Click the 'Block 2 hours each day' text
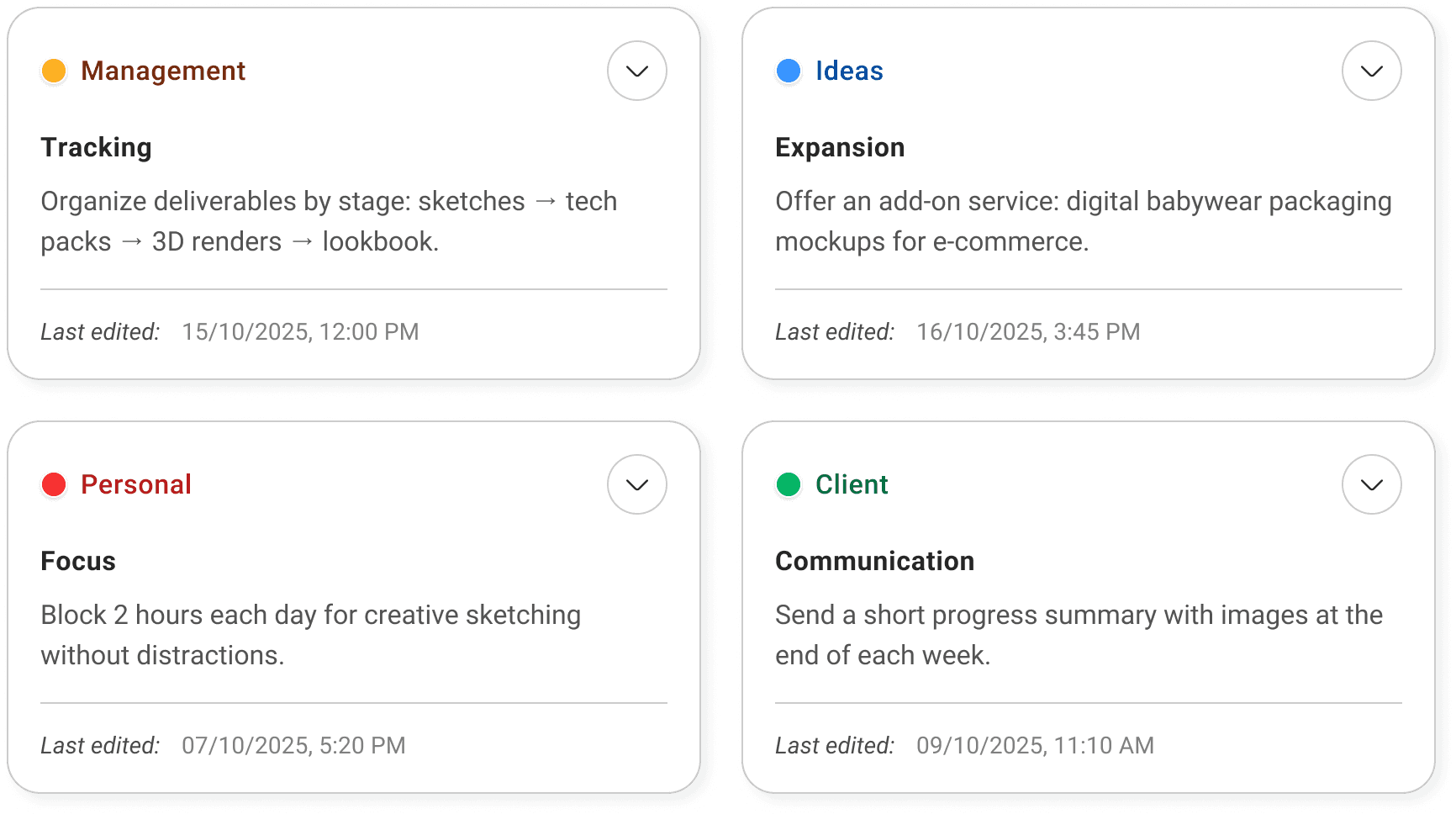Image resolution: width=1456 pixels, height=814 pixels. click(x=310, y=635)
